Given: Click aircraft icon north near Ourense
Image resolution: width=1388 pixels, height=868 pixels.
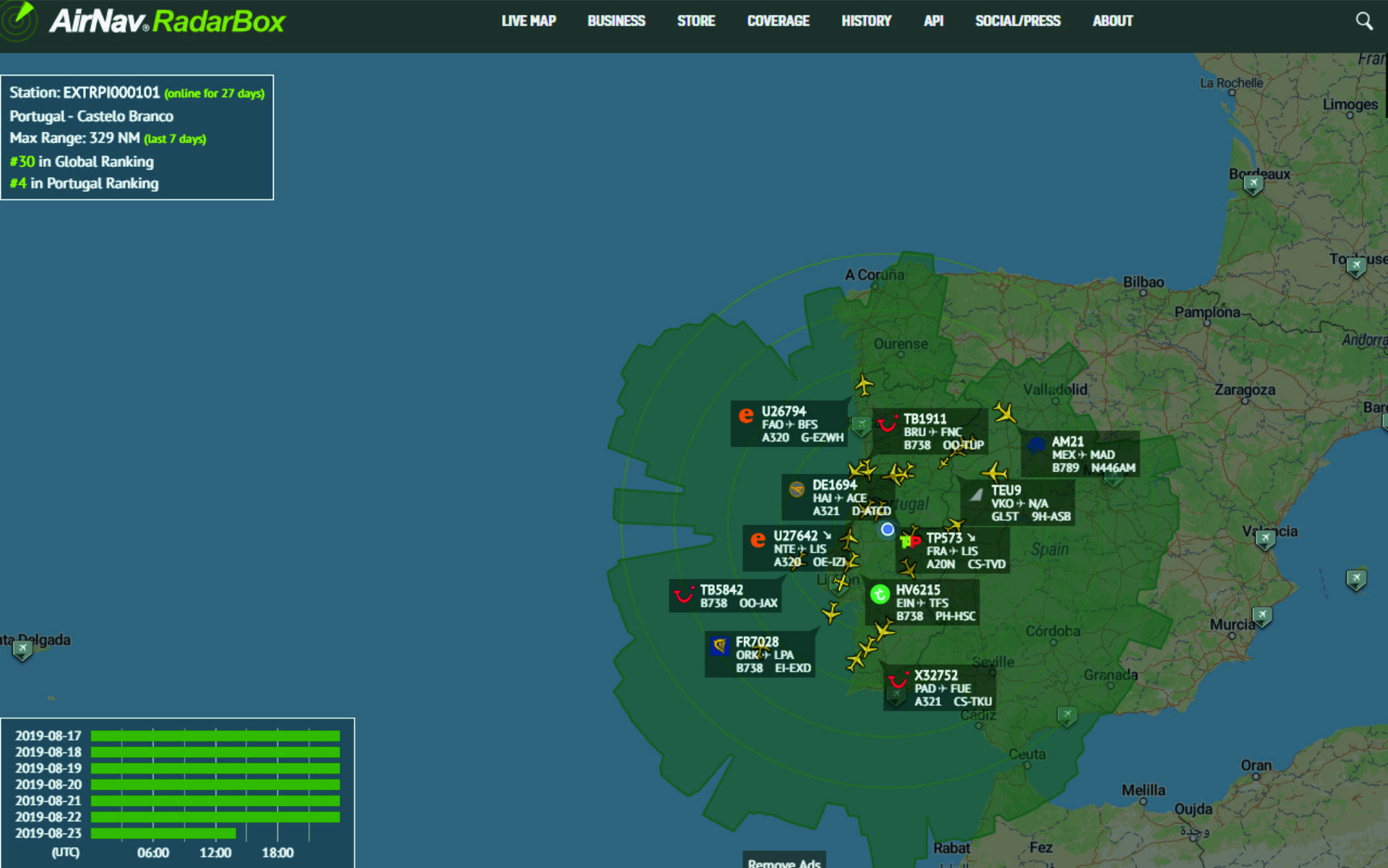Looking at the screenshot, I should [x=864, y=384].
